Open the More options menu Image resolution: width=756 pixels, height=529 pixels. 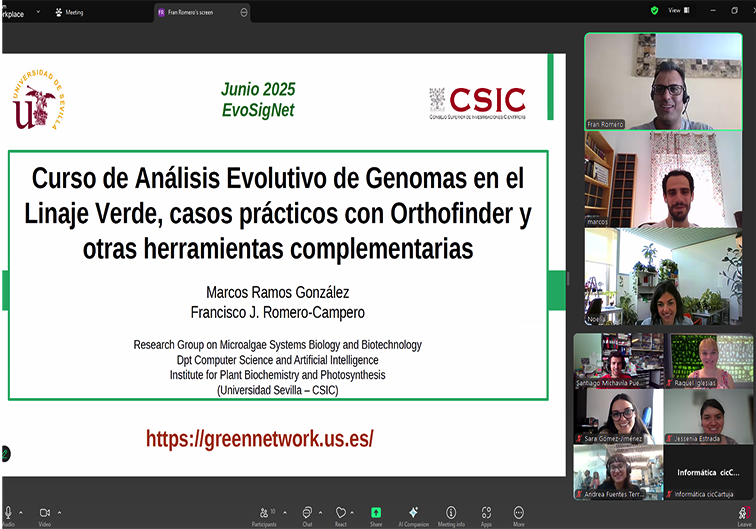(519, 512)
